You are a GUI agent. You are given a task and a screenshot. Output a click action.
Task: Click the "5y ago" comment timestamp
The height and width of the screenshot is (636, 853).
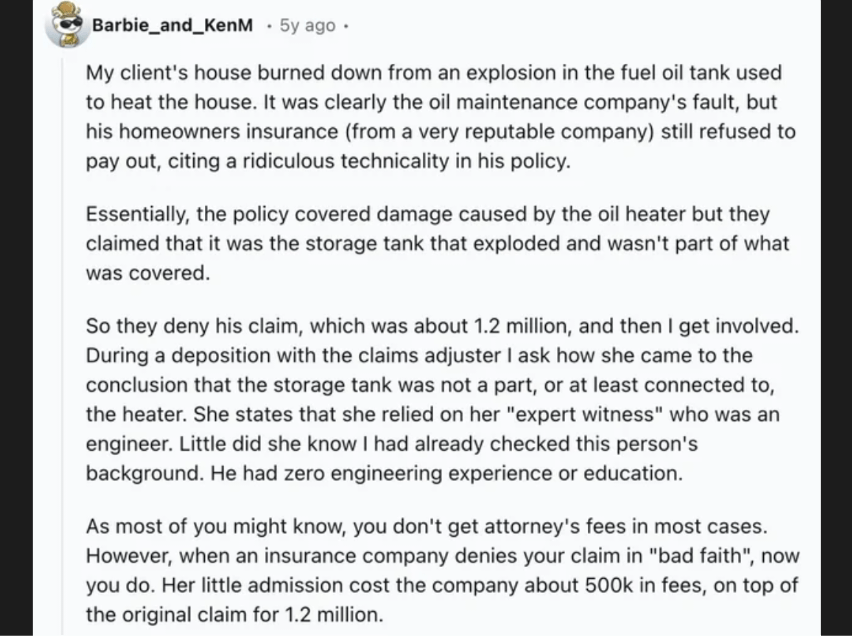(x=308, y=25)
